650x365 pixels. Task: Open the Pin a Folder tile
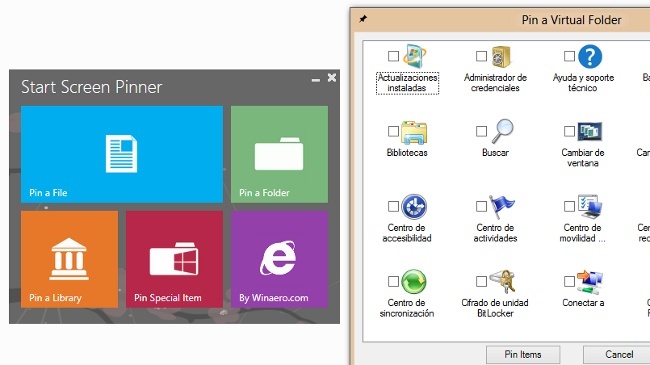pyautogui.click(x=279, y=154)
